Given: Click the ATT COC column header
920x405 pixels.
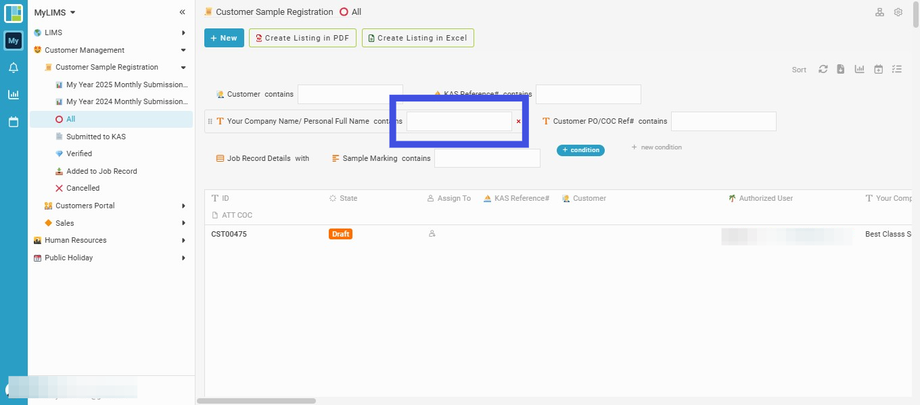Looking at the screenshot, I should click(x=232, y=215).
